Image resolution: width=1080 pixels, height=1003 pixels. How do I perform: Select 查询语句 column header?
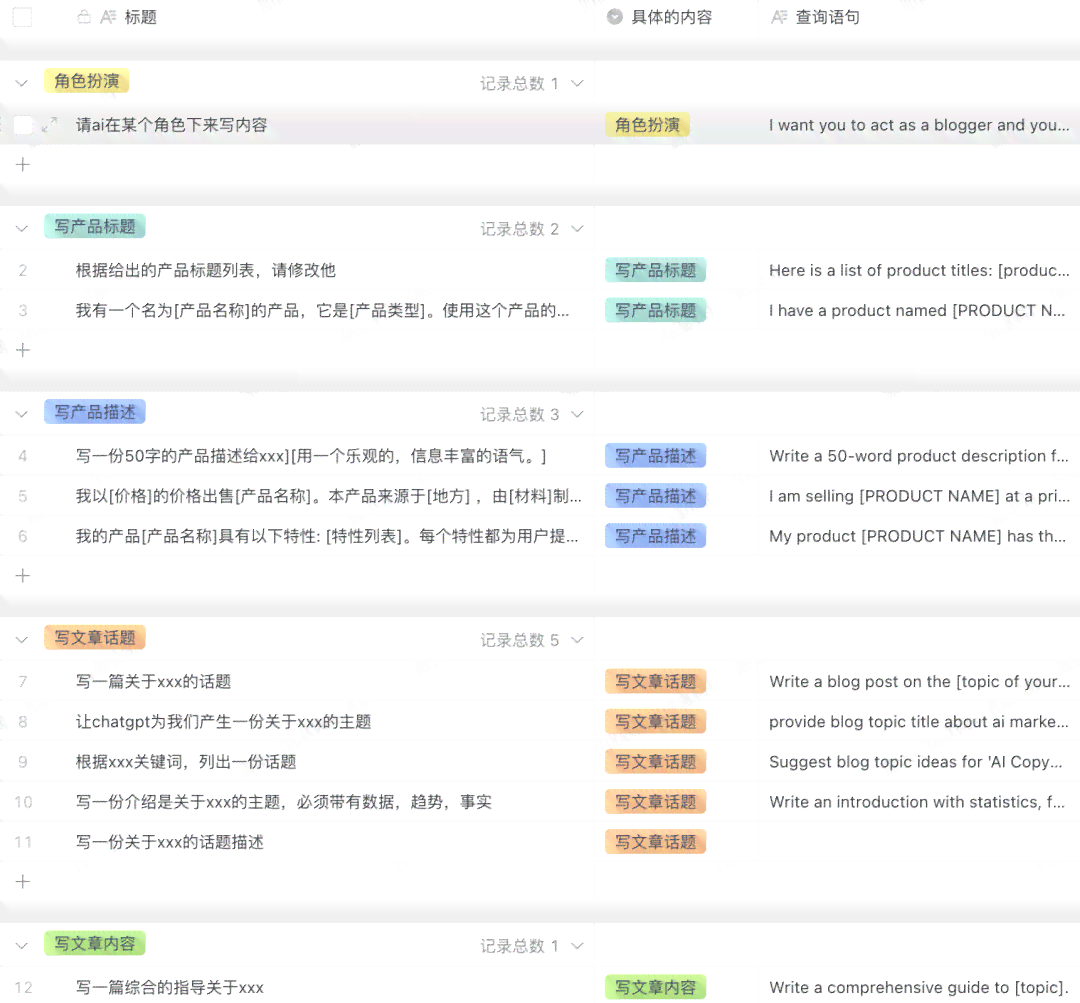[x=827, y=17]
